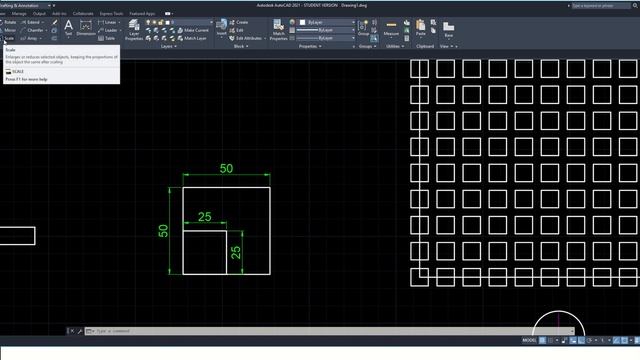Toggle layer freeze sun icon in layer dropdown
640x360 pixels.
tap(155, 22)
